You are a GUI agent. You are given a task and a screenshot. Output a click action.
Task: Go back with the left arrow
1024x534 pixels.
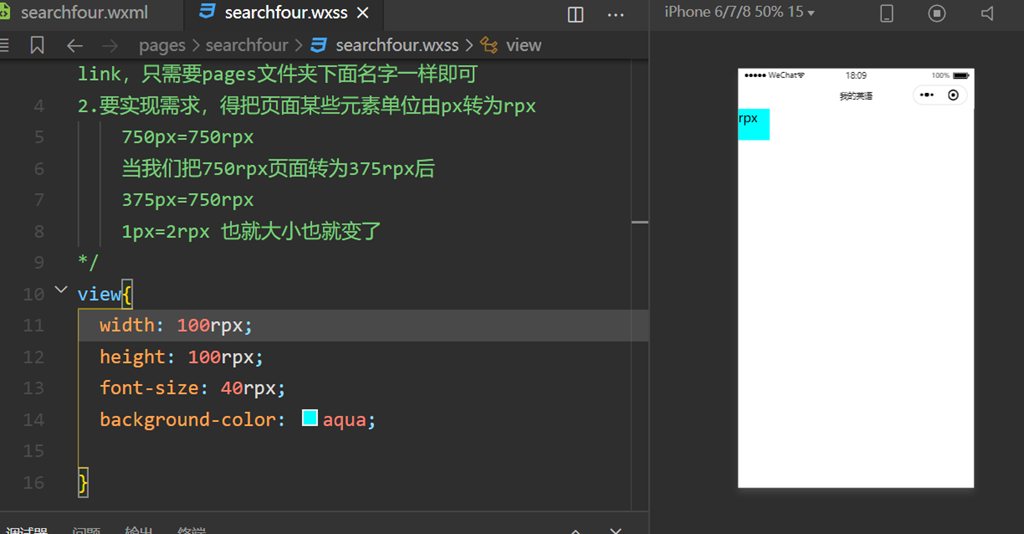point(74,46)
